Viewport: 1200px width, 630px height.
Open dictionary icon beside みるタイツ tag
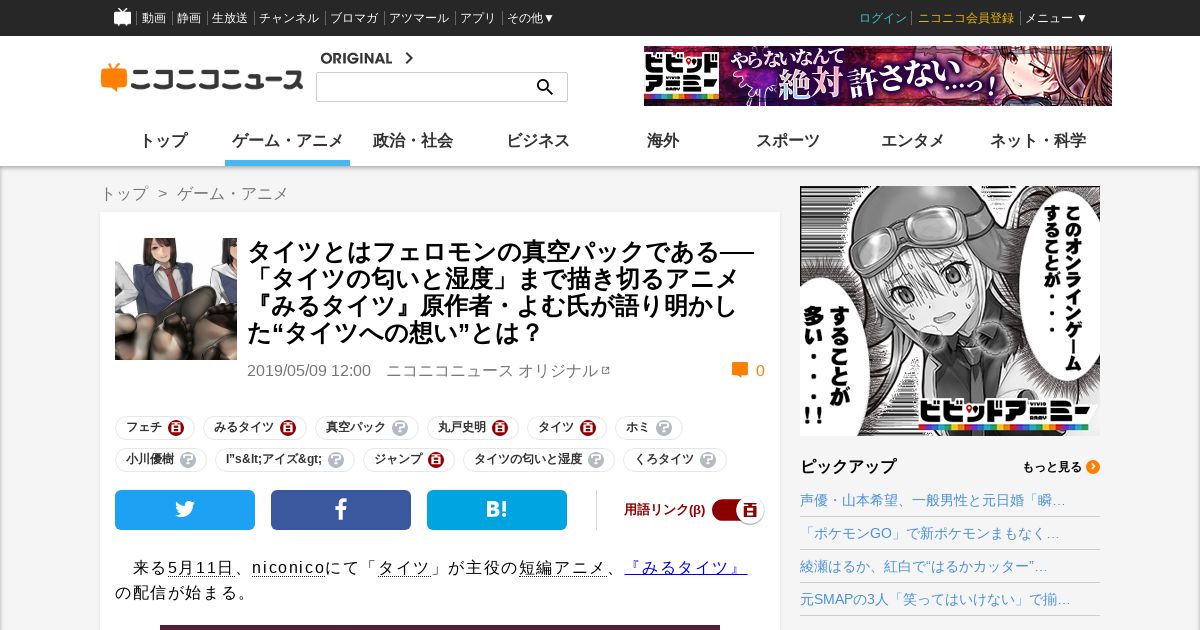[x=288, y=428]
